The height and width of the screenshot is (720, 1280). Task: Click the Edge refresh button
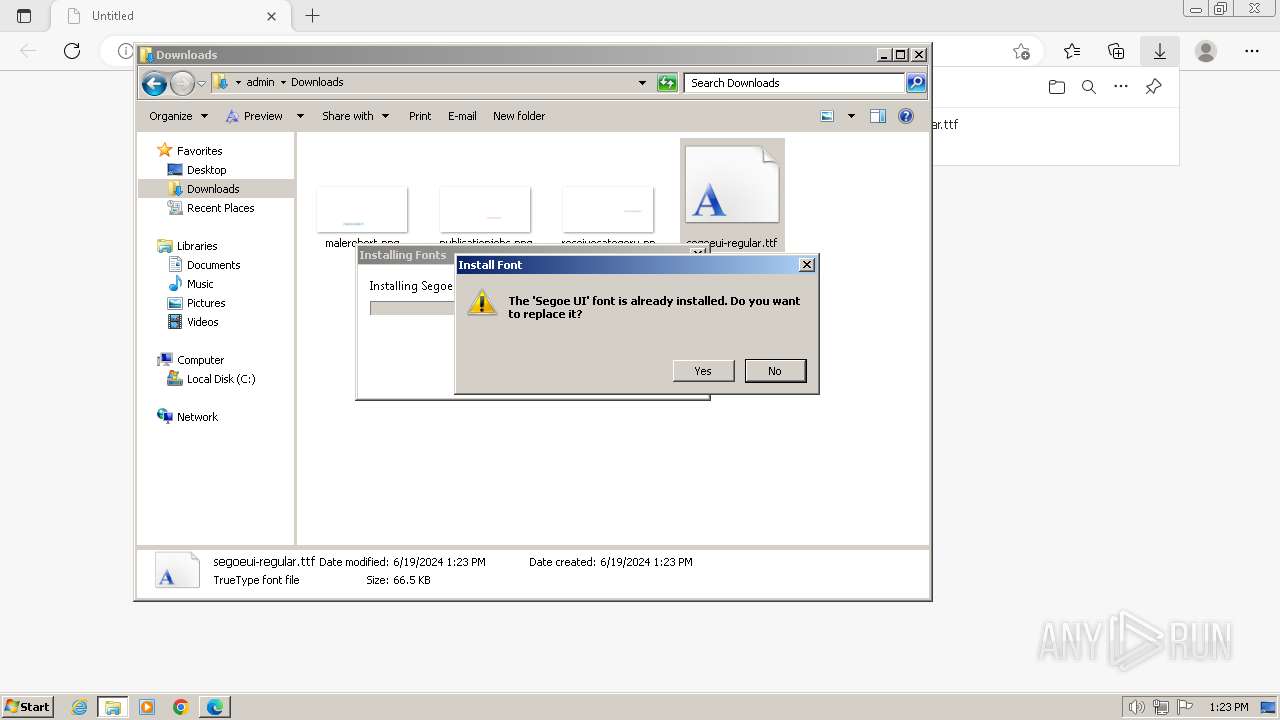pos(72,51)
